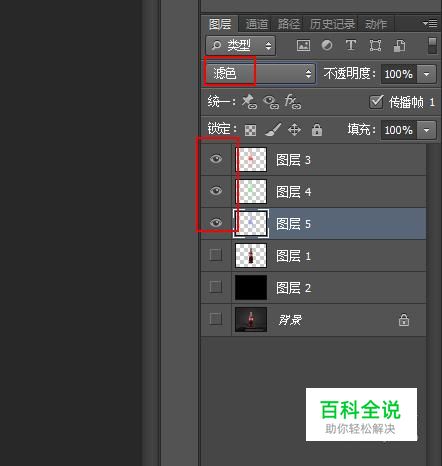Viewport: 442px width, 466px height.
Task: Lock transparent pixels icon
Action: (250, 130)
